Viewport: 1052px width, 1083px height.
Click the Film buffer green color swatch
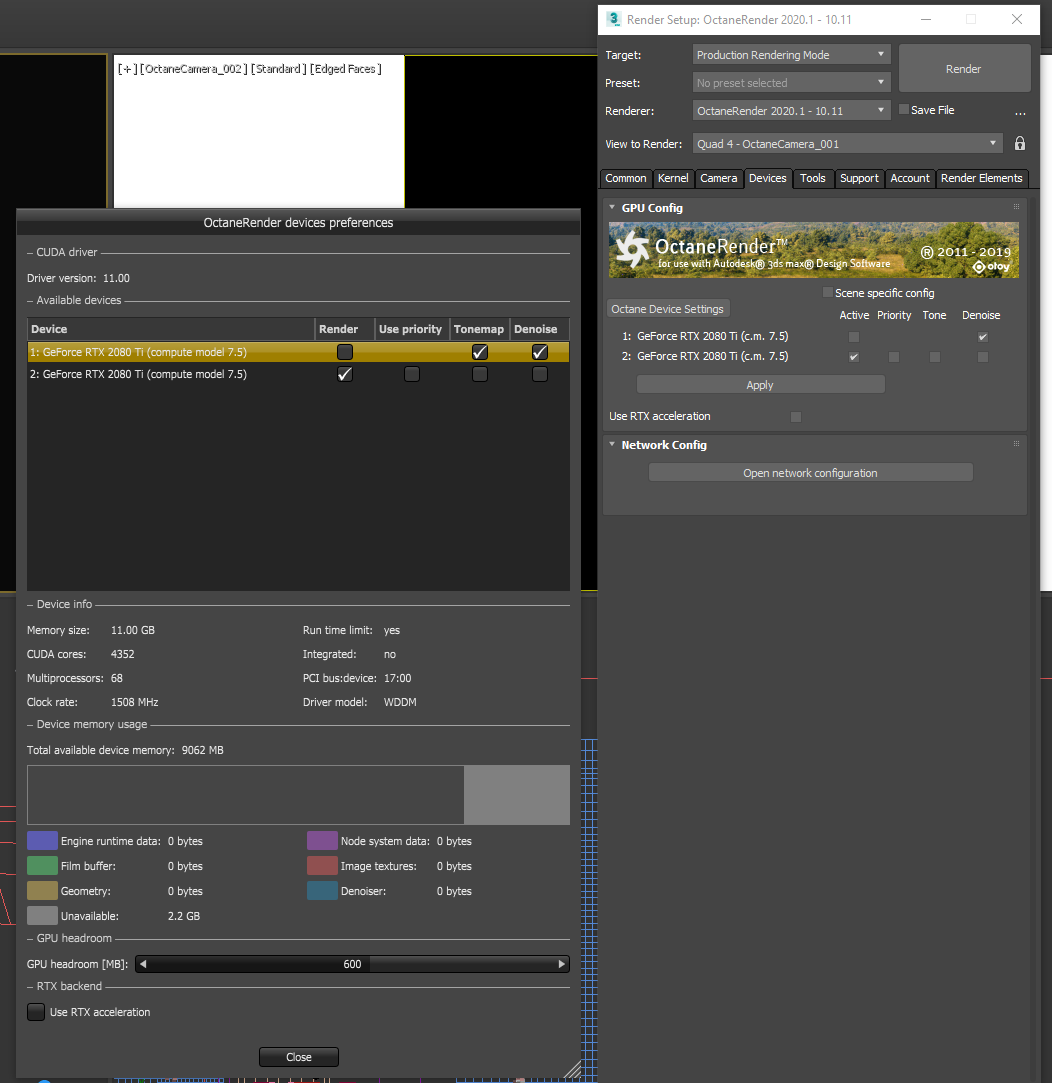[x=42, y=865]
